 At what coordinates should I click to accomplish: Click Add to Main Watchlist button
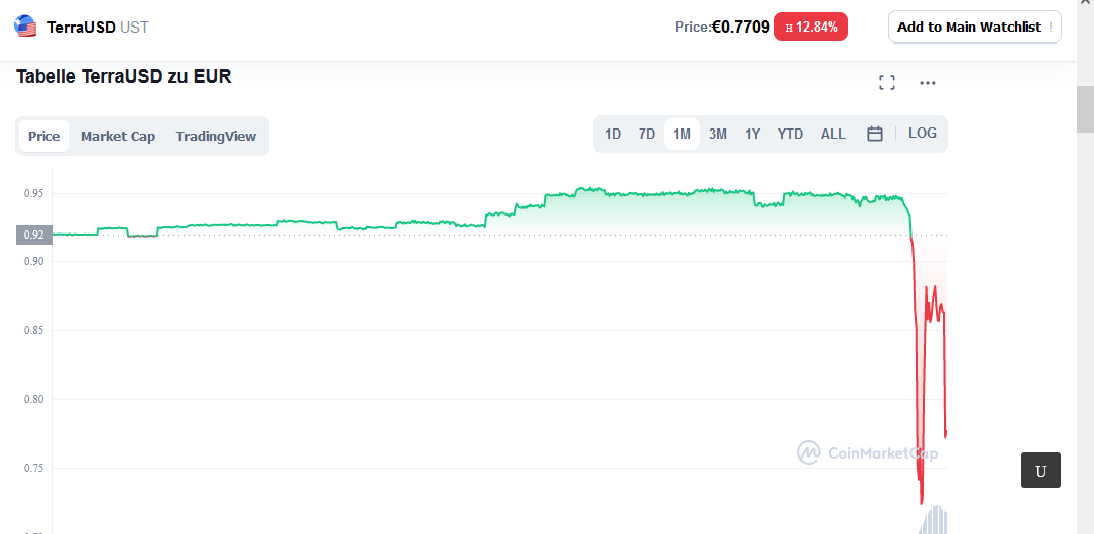975,27
